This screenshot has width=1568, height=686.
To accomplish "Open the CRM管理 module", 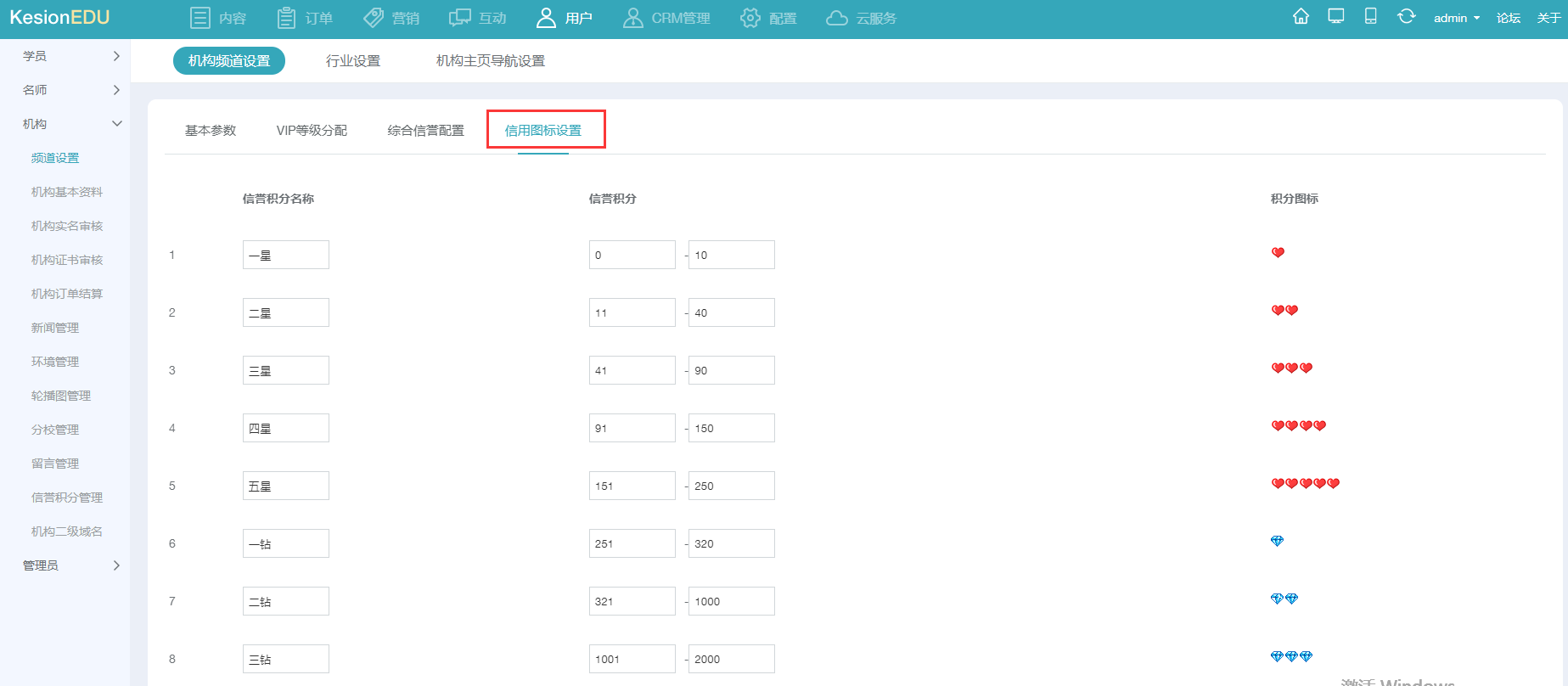I will pyautogui.click(x=666, y=19).
